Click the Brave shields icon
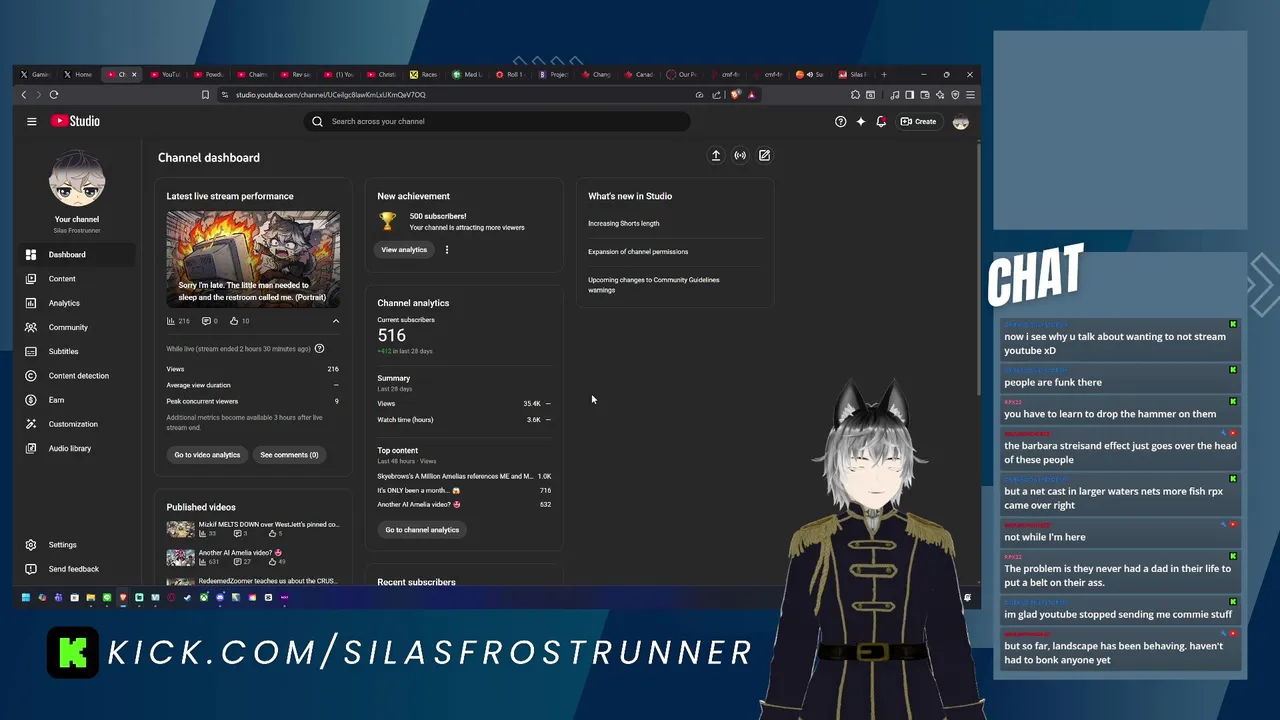This screenshot has height=720, width=1280. click(x=736, y=95)
